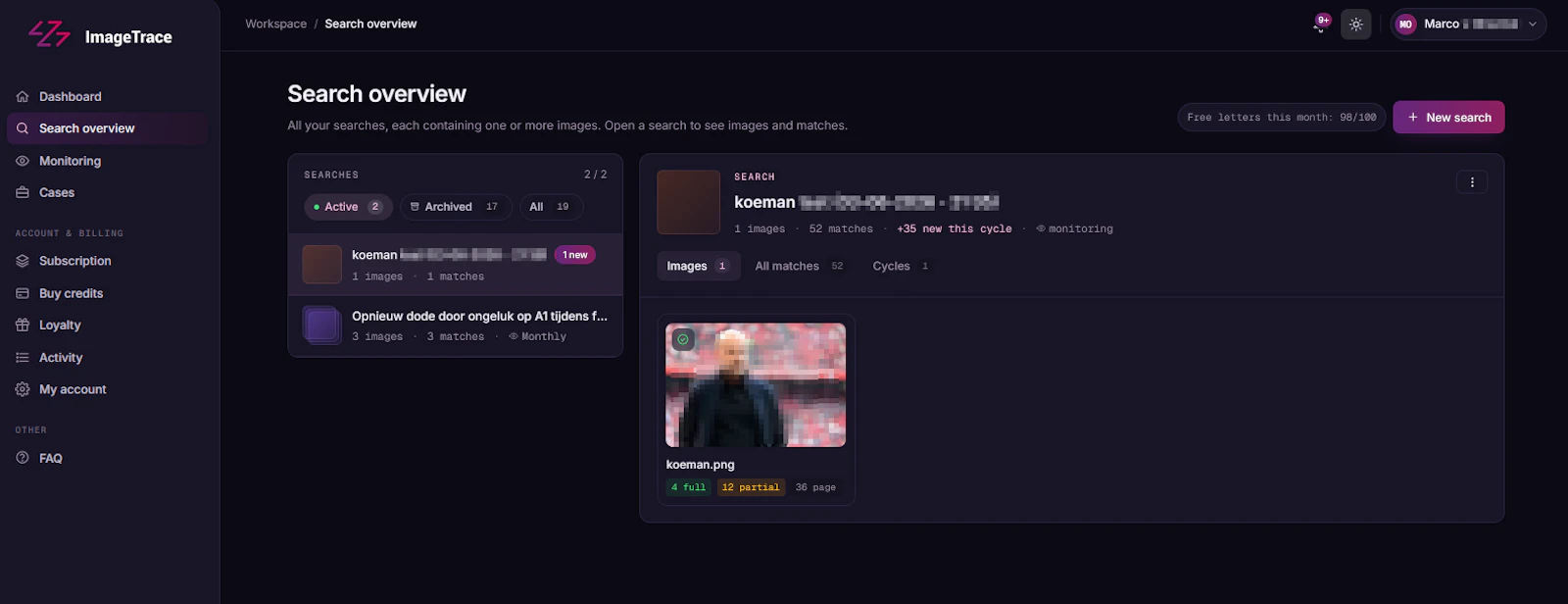Screen dimensions: 1568x604
Task: Click the green check badge on koeman.png
Action: coord(683,339)
